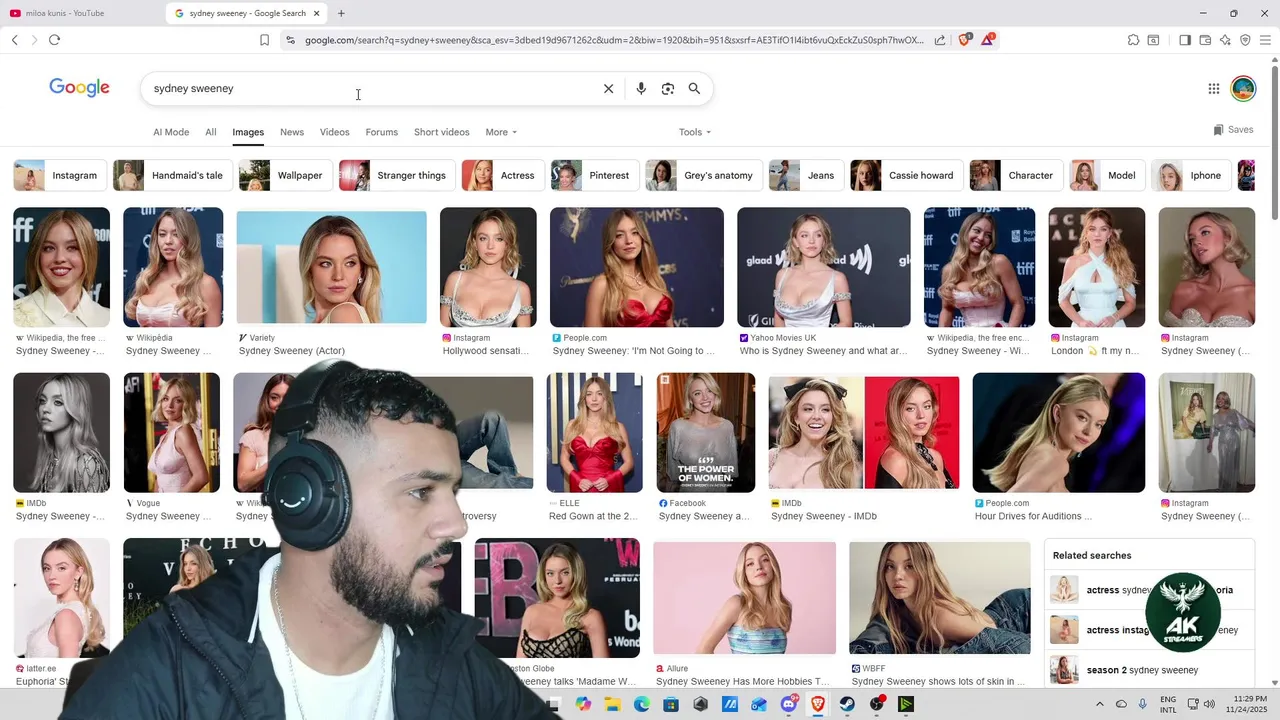Filter images by Grey's anatomy chip
This screenshot has width=1280, height=720.
(x=704, y=175)
